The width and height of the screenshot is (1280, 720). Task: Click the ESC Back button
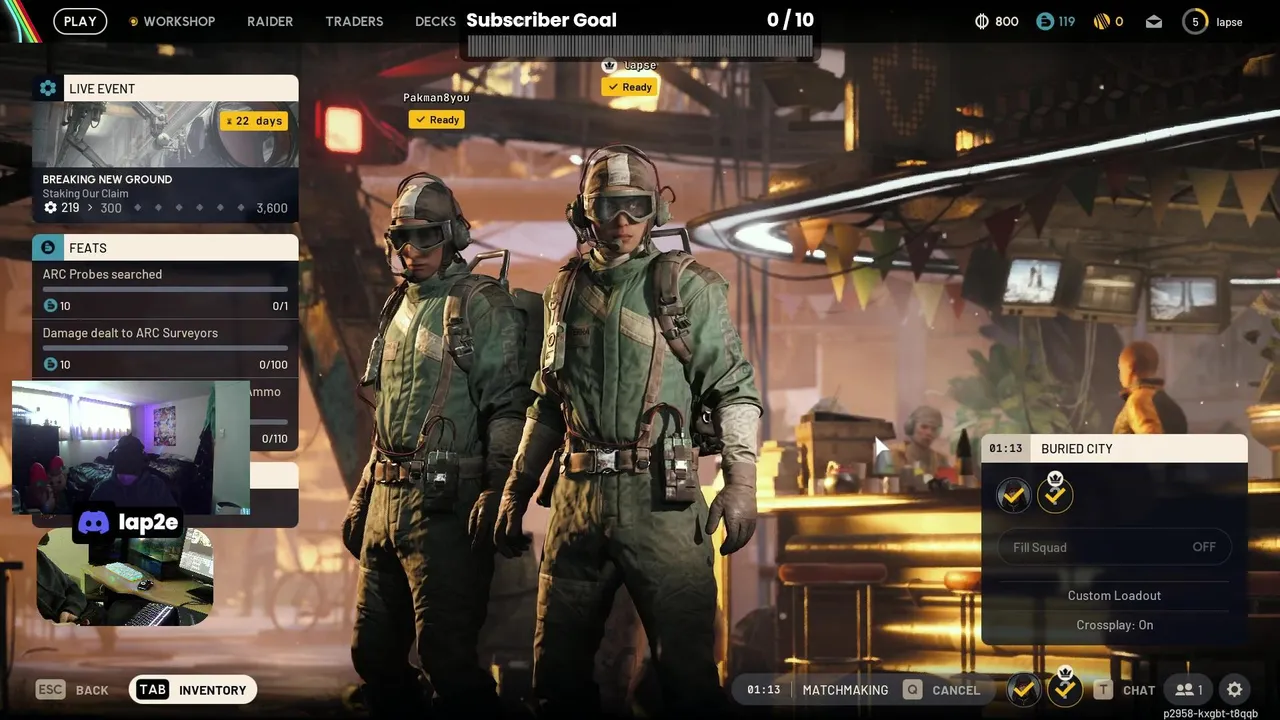(x=72, y=690)
